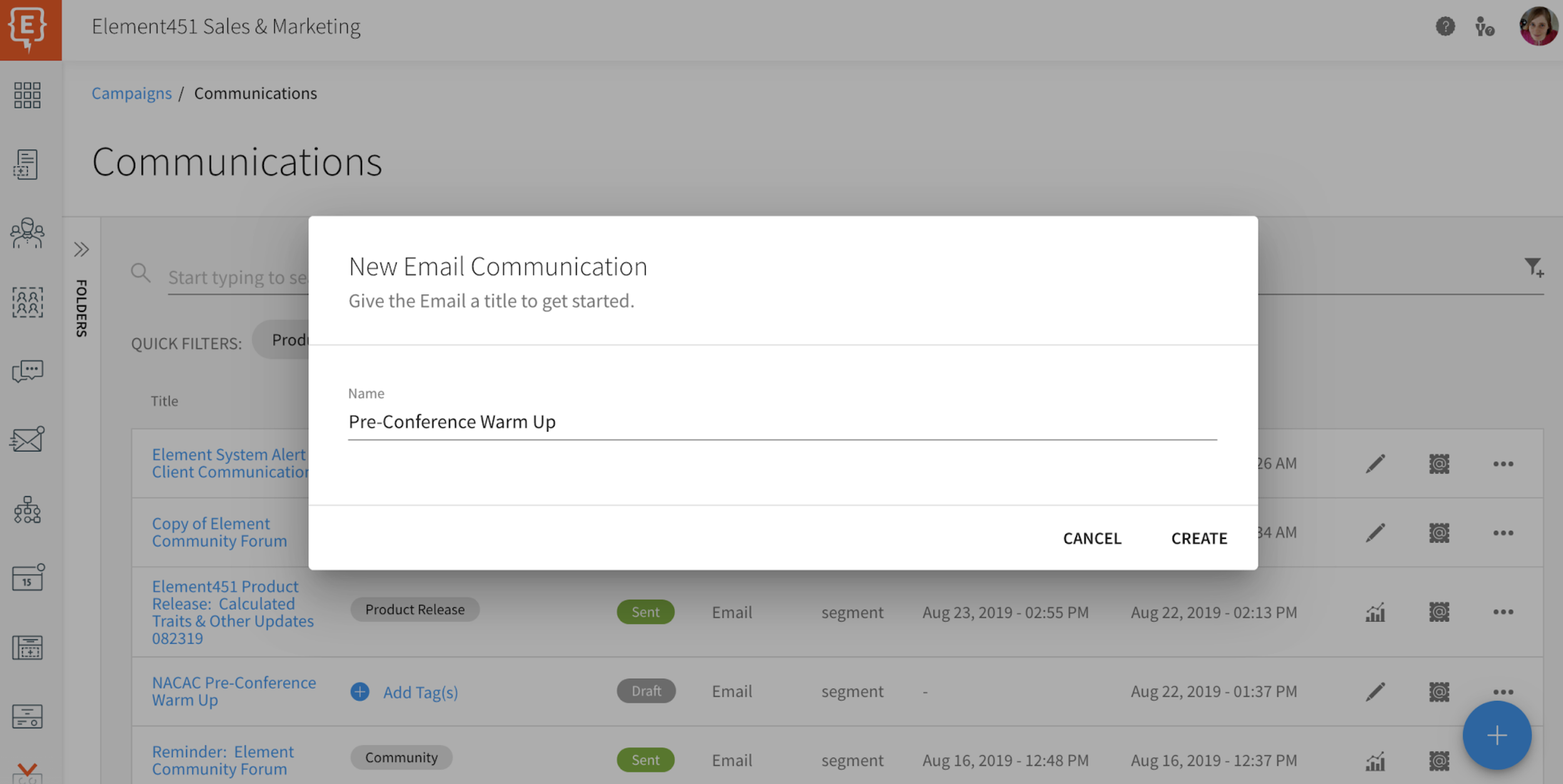Preview email icon for Product Release 082319 row
The height and width of the screenshot is (784, 1563).
1439,612
